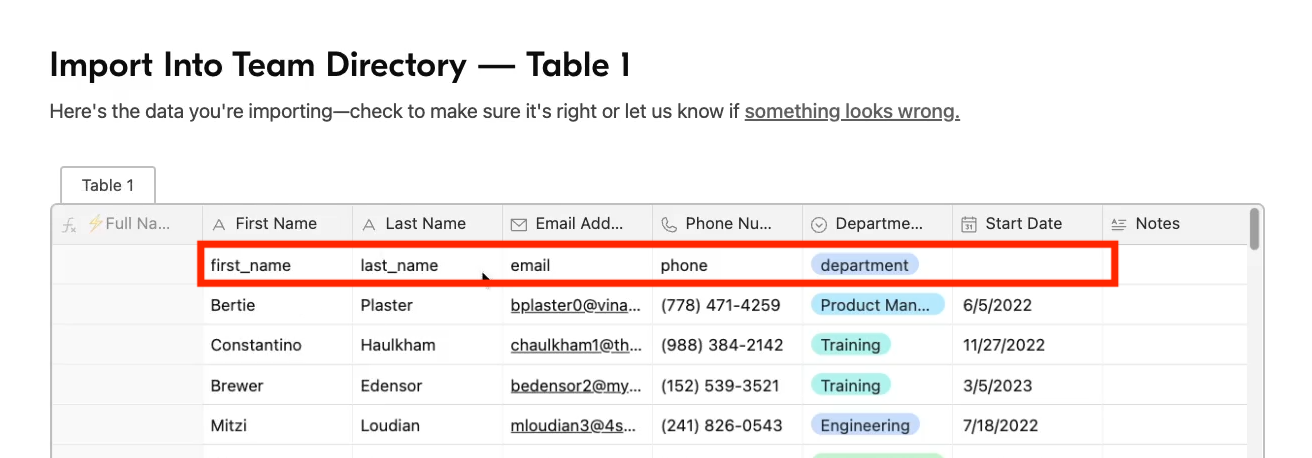The width and height of the screenshot is (1312, 458).
Task: Click start date 3/5/2023
Action: [x=996, y=385]
